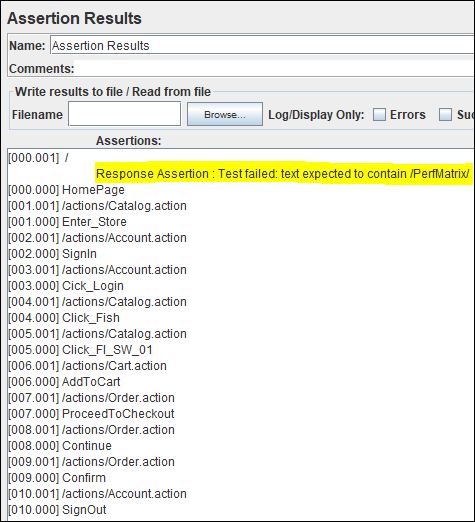Select the highlighted Response Assertion failure message
This screenshot has width=475, height=522.
283,174
